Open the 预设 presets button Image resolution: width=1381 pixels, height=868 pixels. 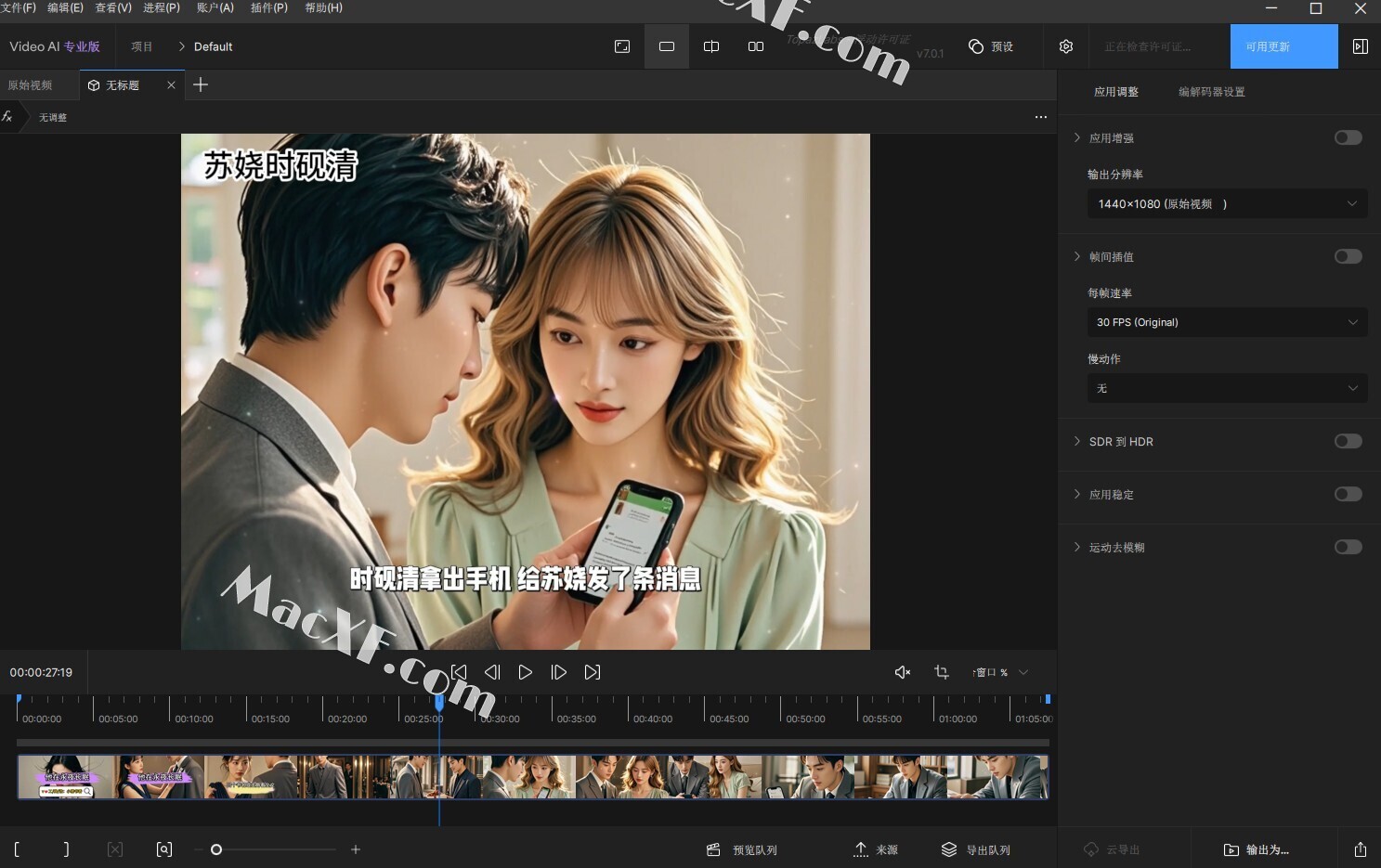click(x=991, y=46)
